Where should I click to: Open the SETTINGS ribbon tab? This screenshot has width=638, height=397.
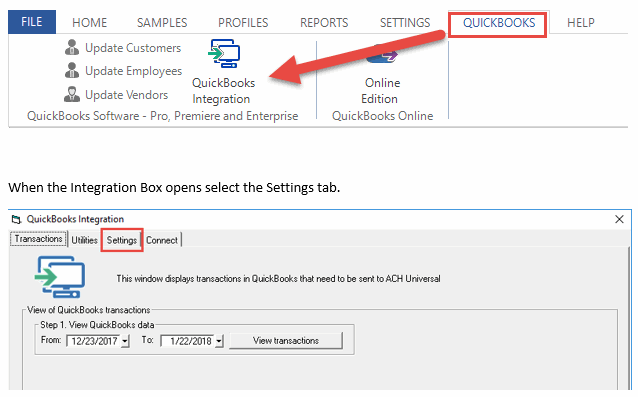(405, 23)
